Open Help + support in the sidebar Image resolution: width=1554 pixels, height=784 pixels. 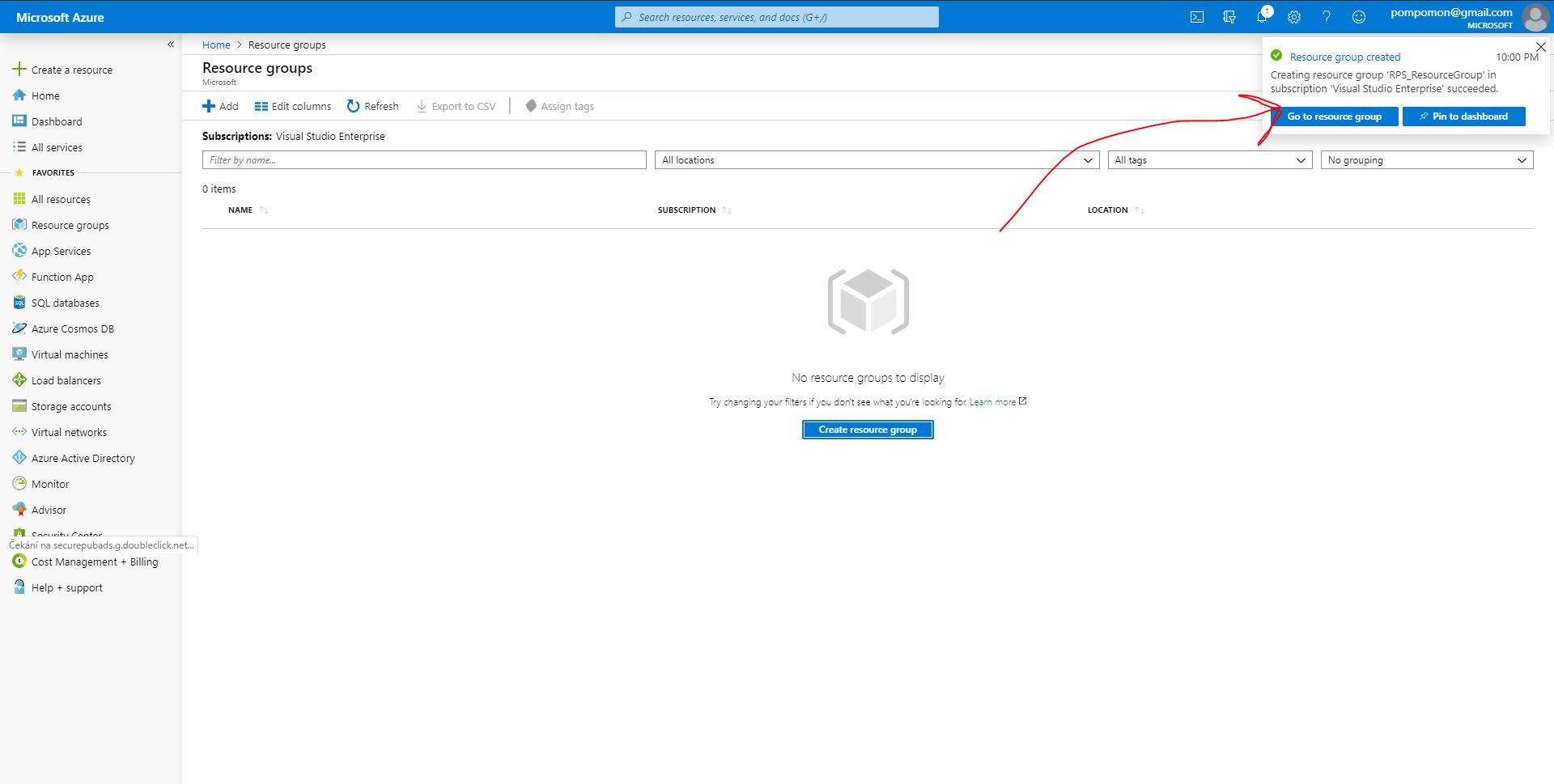[67, 587]
